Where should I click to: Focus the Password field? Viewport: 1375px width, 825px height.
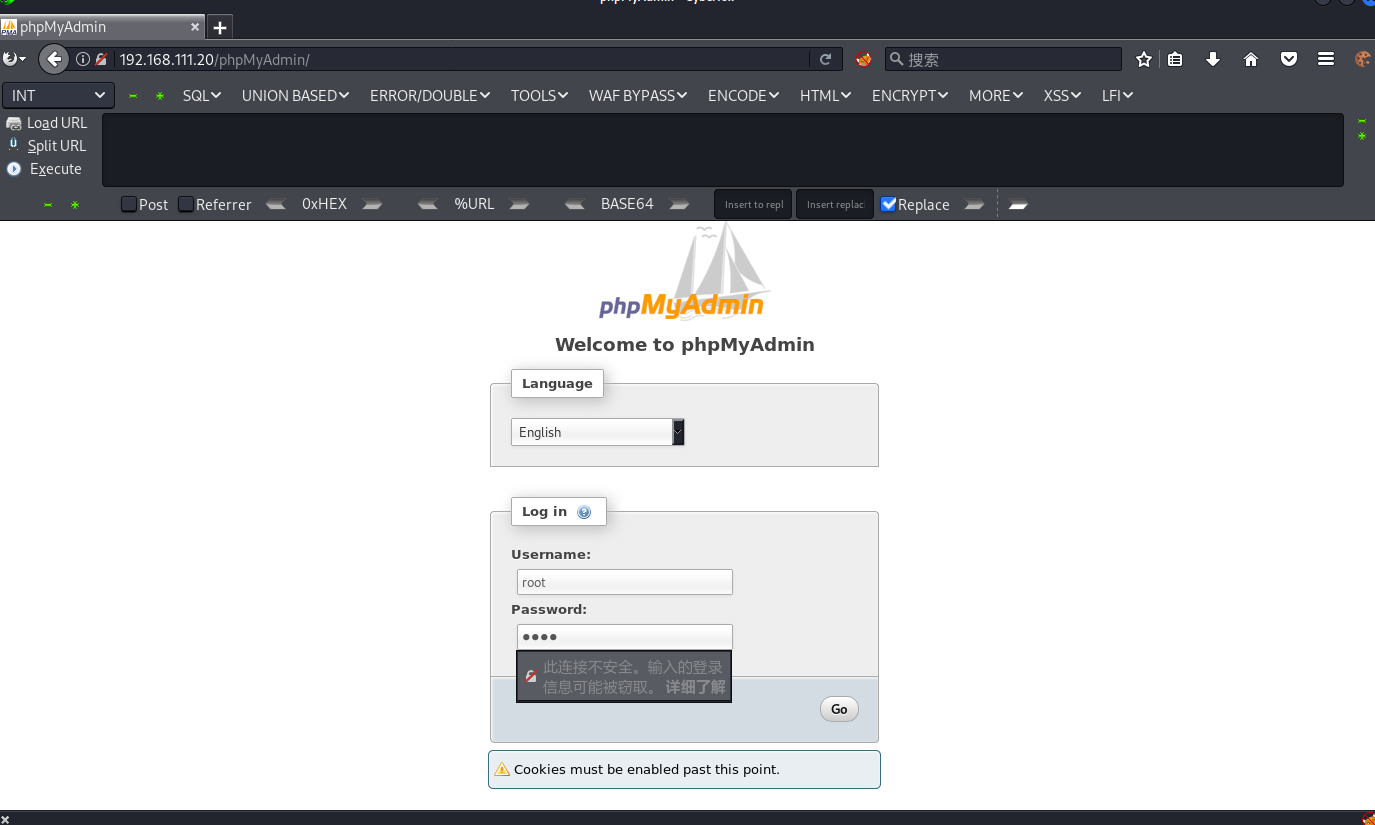625,637
